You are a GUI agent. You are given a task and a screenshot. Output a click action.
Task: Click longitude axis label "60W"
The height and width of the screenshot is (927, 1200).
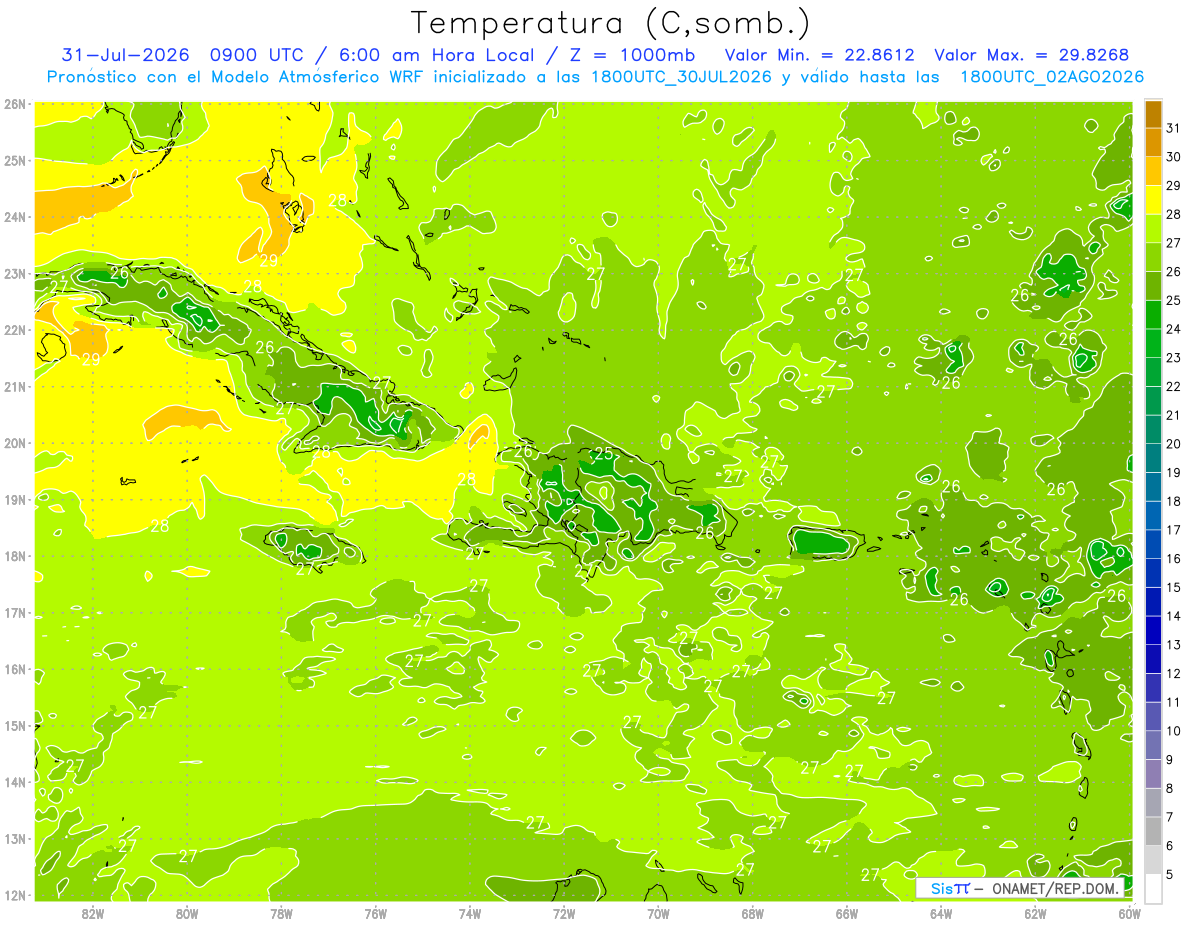pyautogui.click(x=1130, y=914)
